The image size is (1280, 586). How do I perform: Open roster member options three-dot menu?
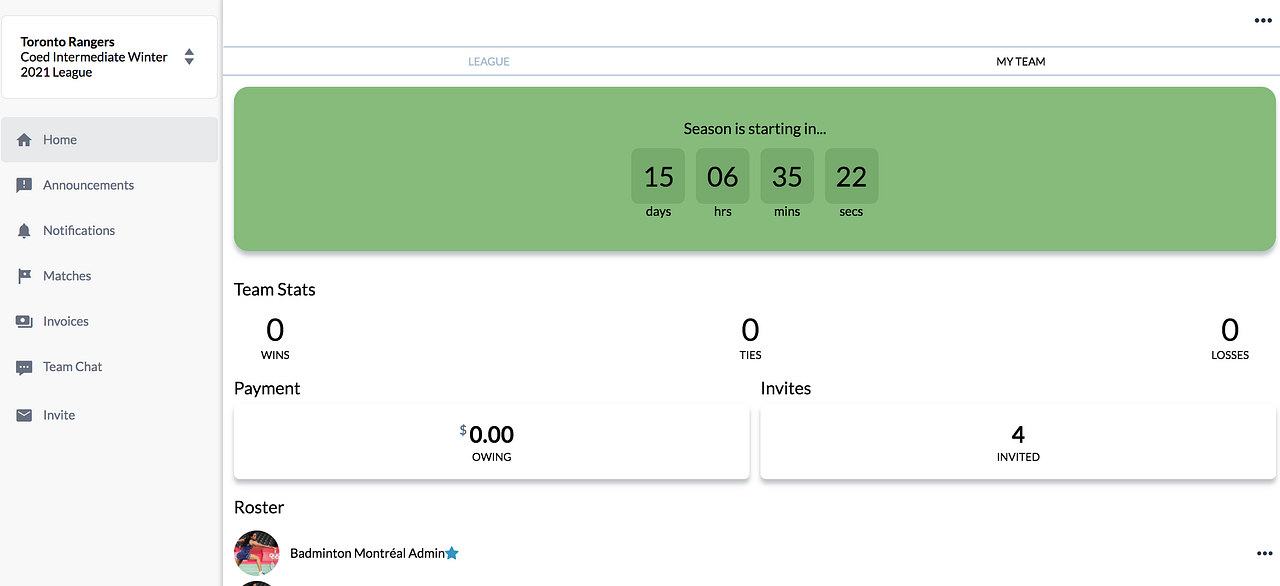tap(1264, 553)
